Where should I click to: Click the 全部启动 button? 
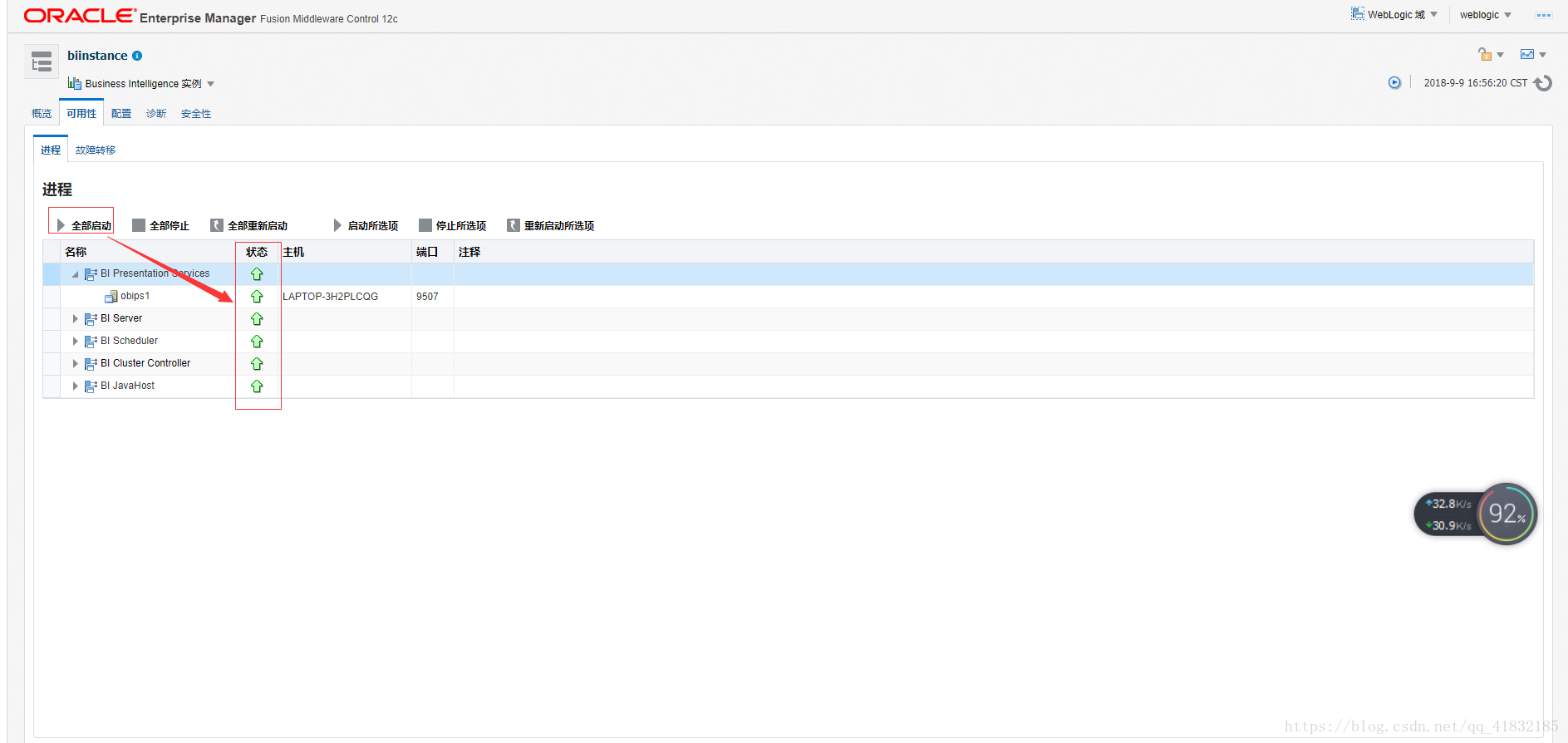click(83, 225)
